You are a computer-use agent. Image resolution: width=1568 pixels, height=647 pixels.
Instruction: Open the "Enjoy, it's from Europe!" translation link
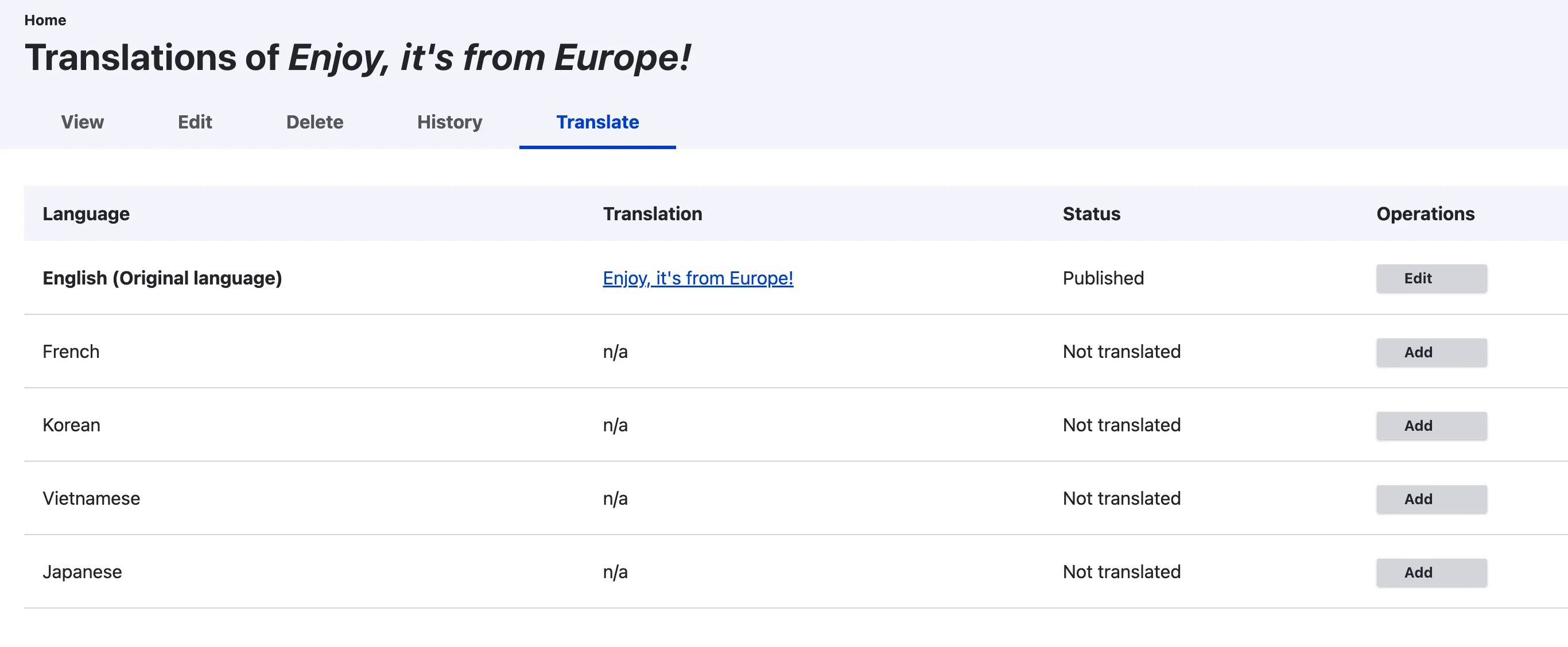697,278
